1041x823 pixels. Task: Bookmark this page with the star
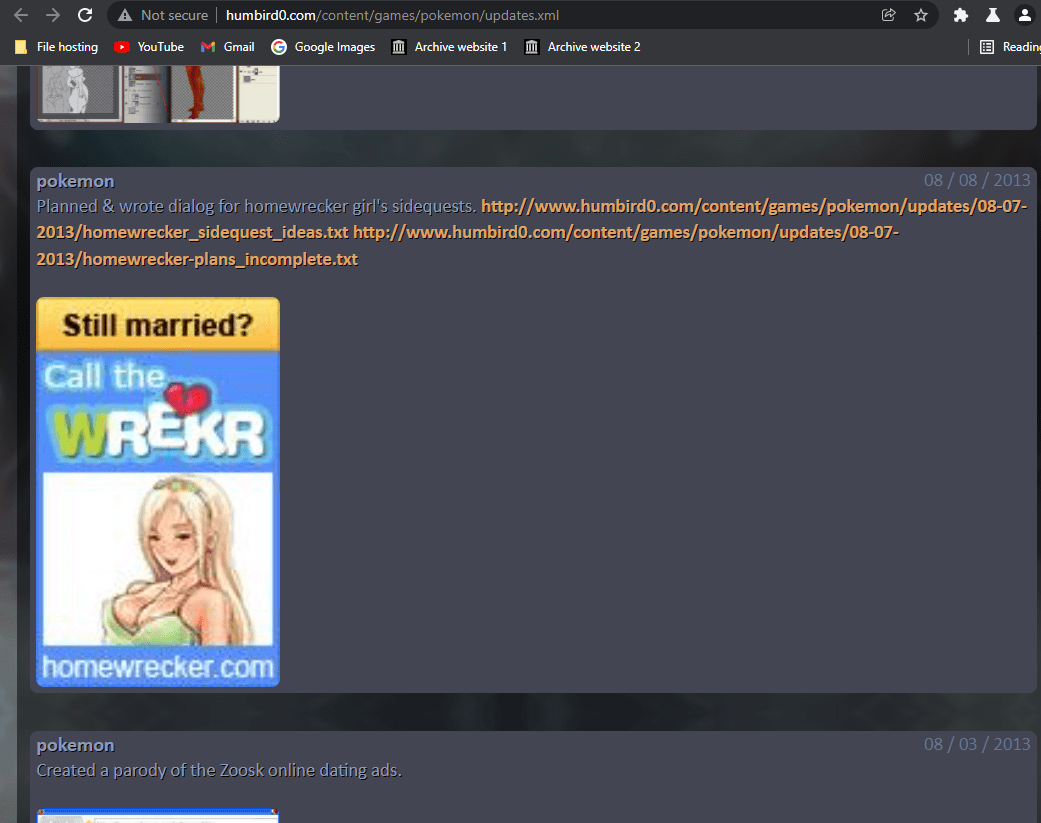click(x=920, y=15)
